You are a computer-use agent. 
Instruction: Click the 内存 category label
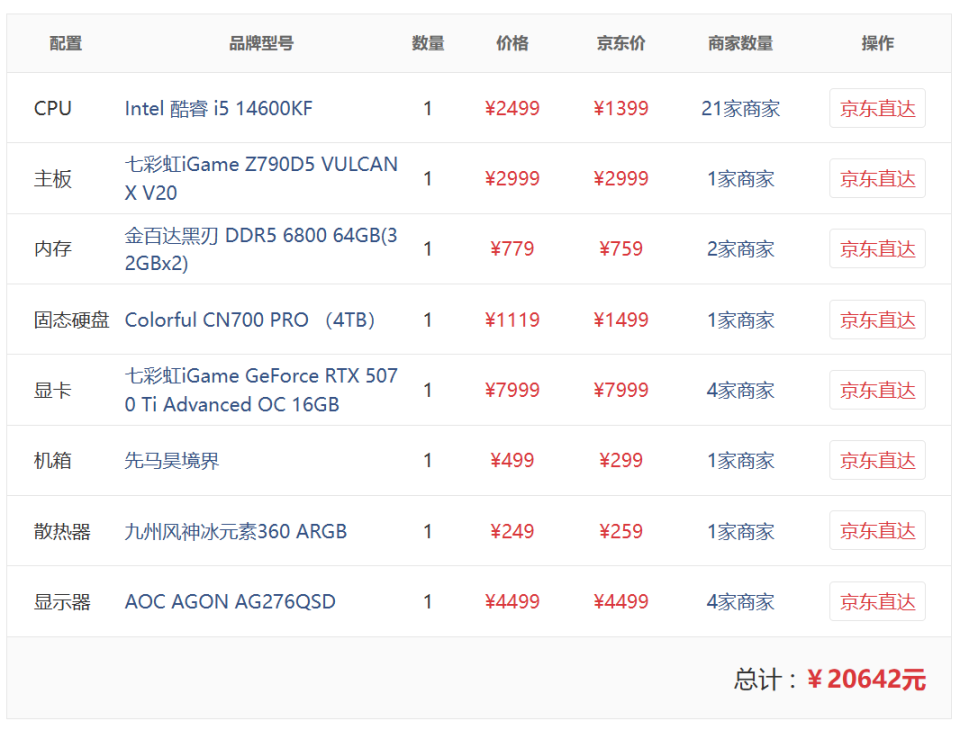tap(53, 249)
